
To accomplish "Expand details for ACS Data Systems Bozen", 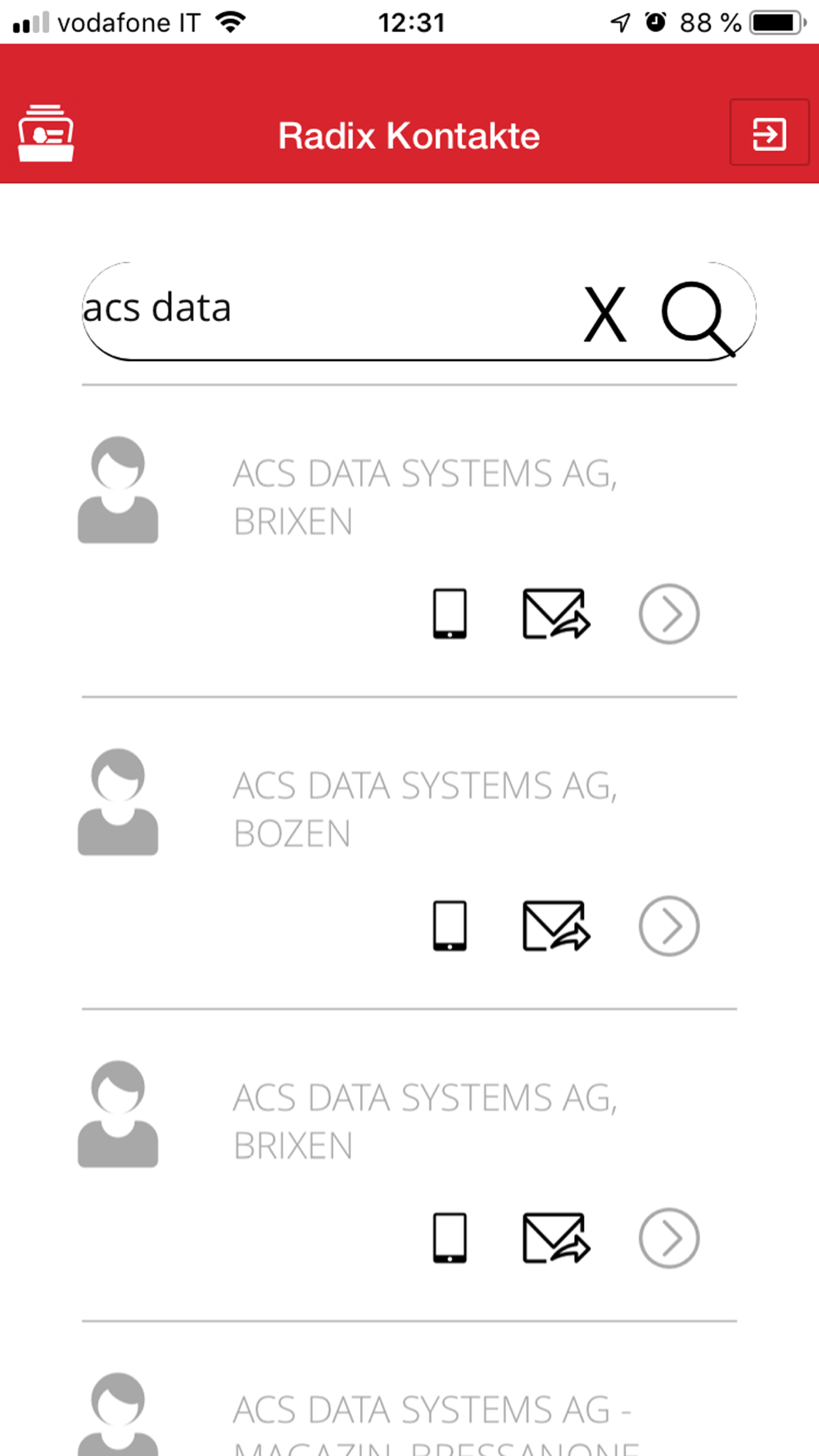I will pos(669,925).
